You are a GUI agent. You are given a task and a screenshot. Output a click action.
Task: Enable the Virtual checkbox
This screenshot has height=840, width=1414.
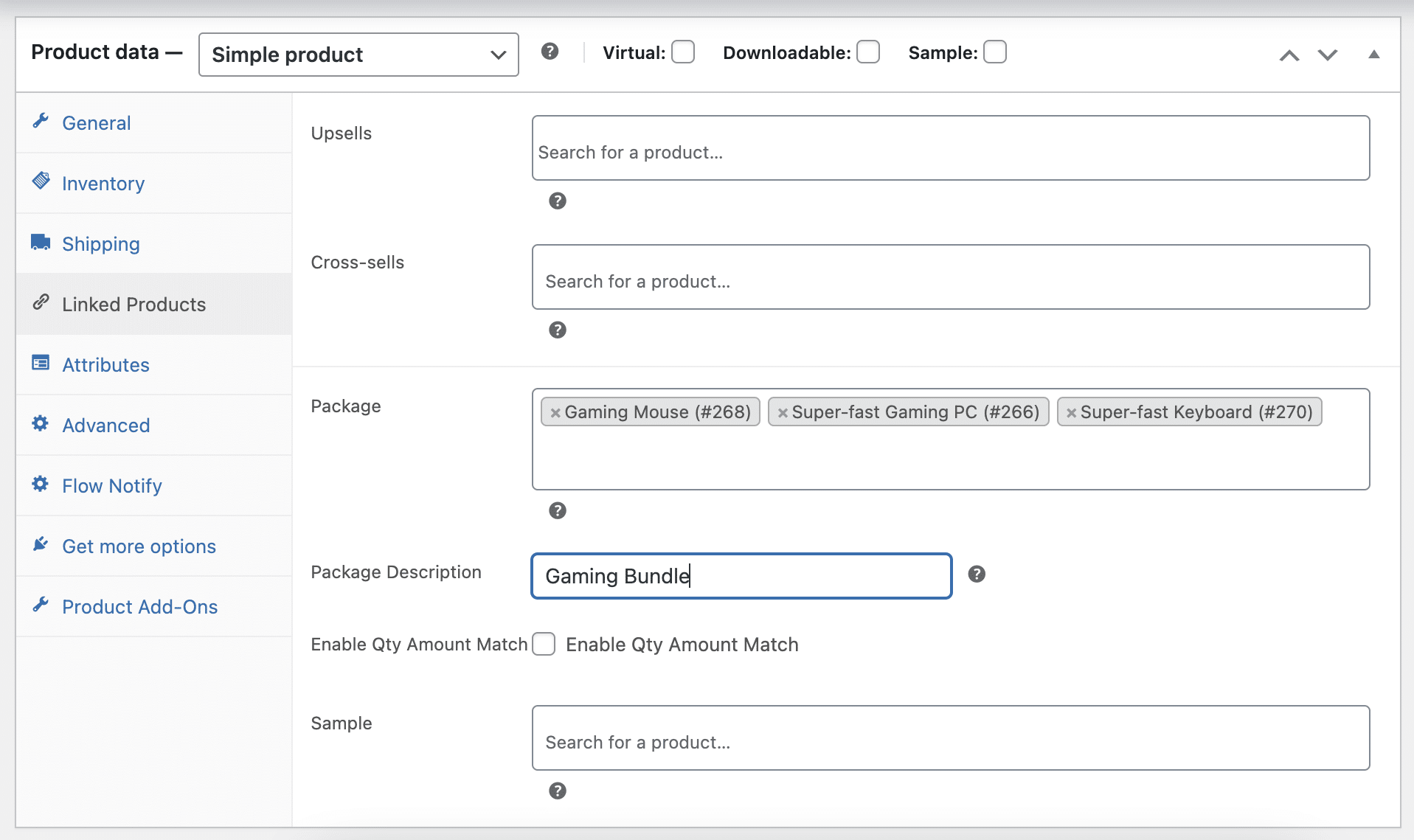coord(683,52)
